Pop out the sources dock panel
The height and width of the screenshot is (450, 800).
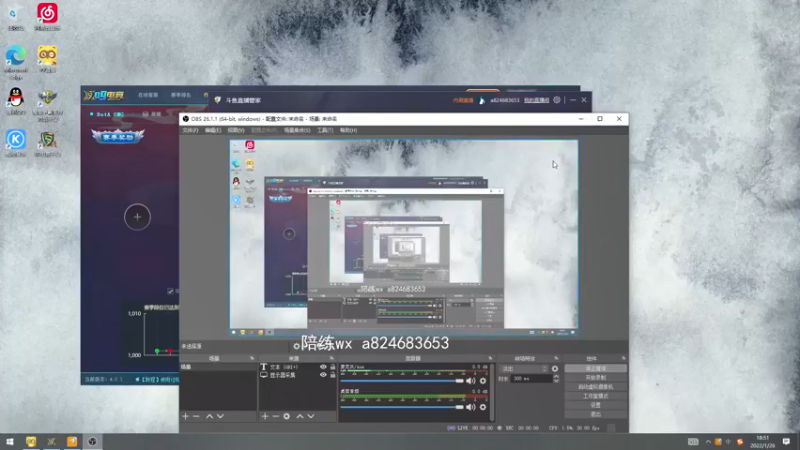pos(332,358)
